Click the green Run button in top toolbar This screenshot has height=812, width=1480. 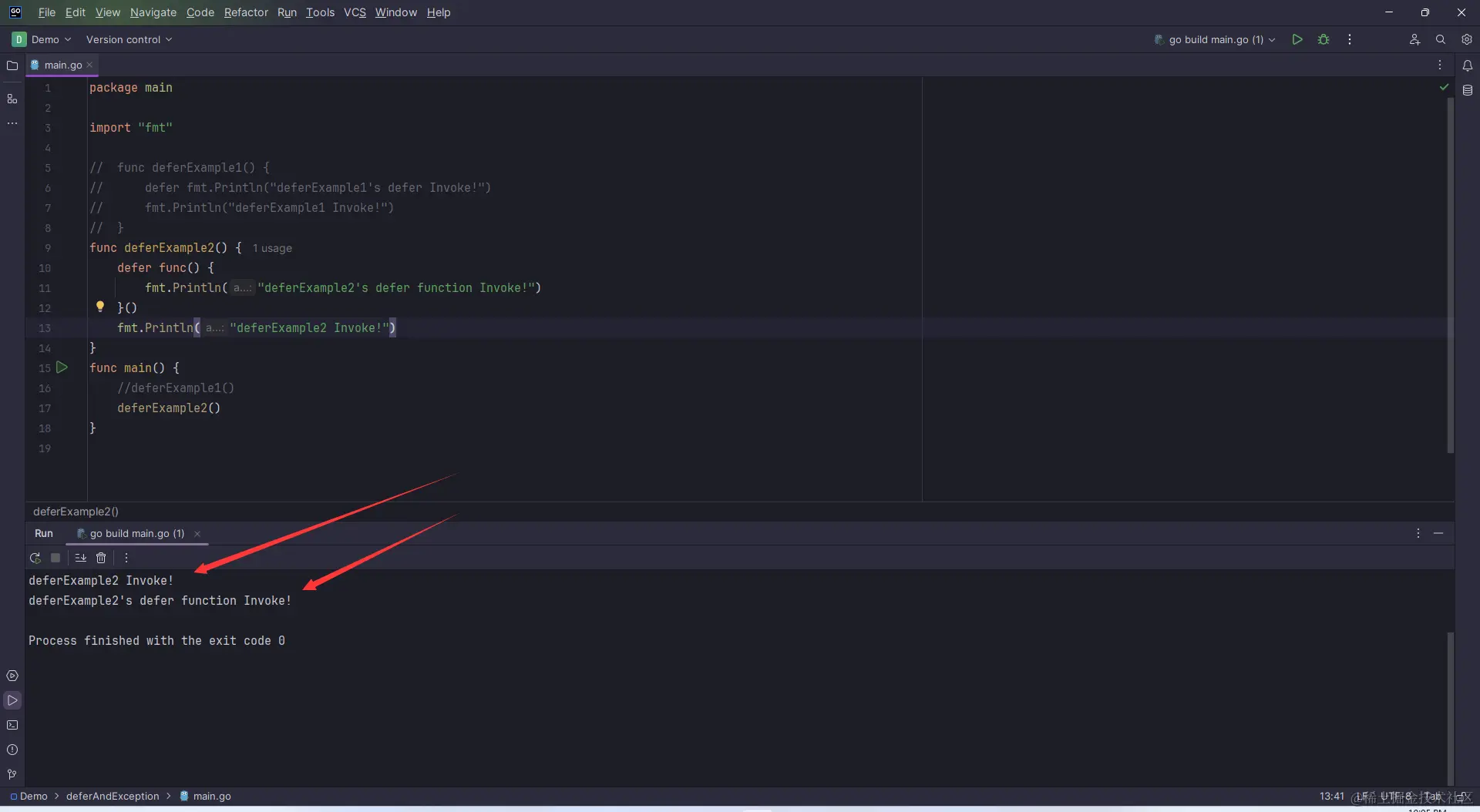(x=1297, y=39)
